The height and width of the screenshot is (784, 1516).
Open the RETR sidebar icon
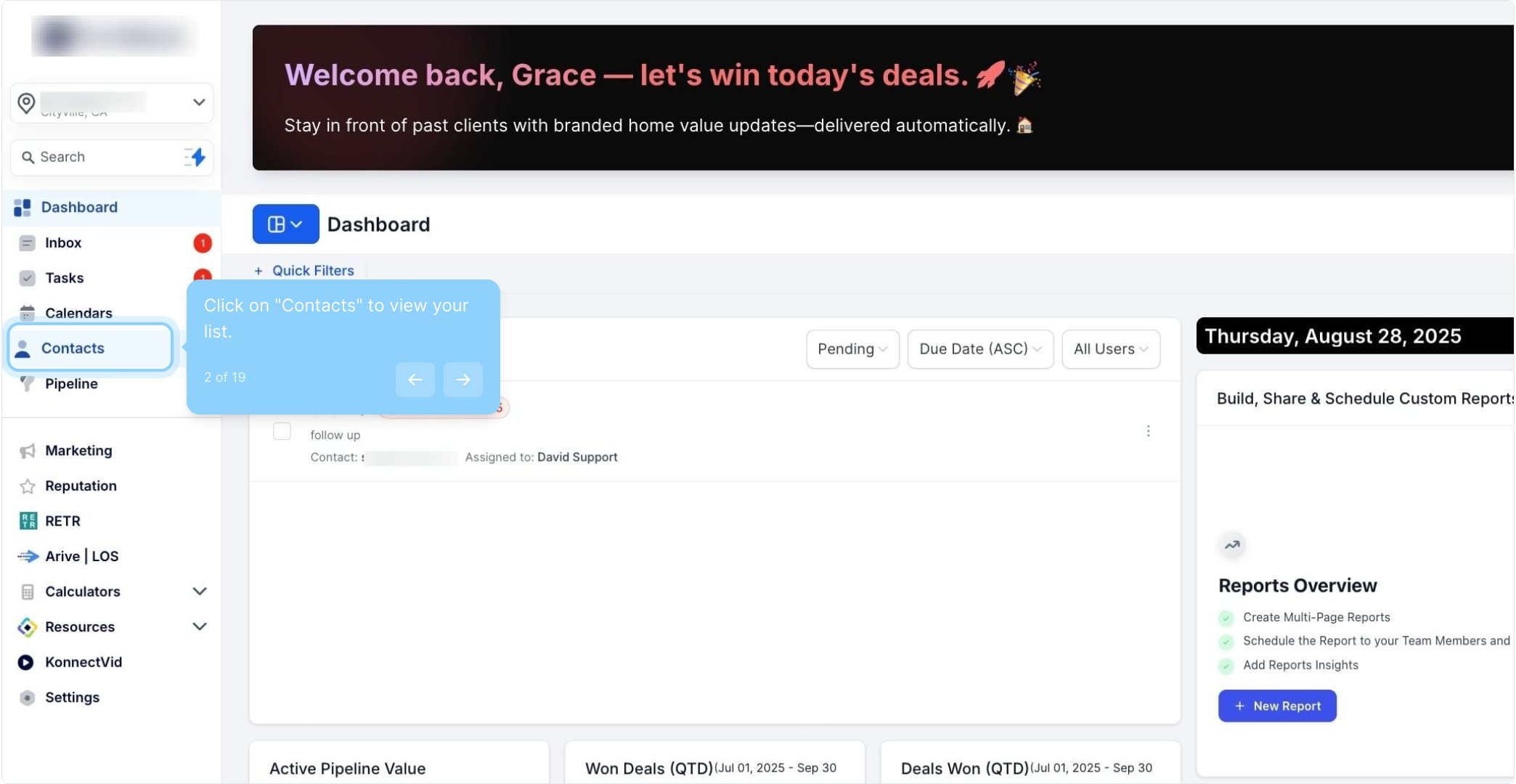(x=28, y=520)
